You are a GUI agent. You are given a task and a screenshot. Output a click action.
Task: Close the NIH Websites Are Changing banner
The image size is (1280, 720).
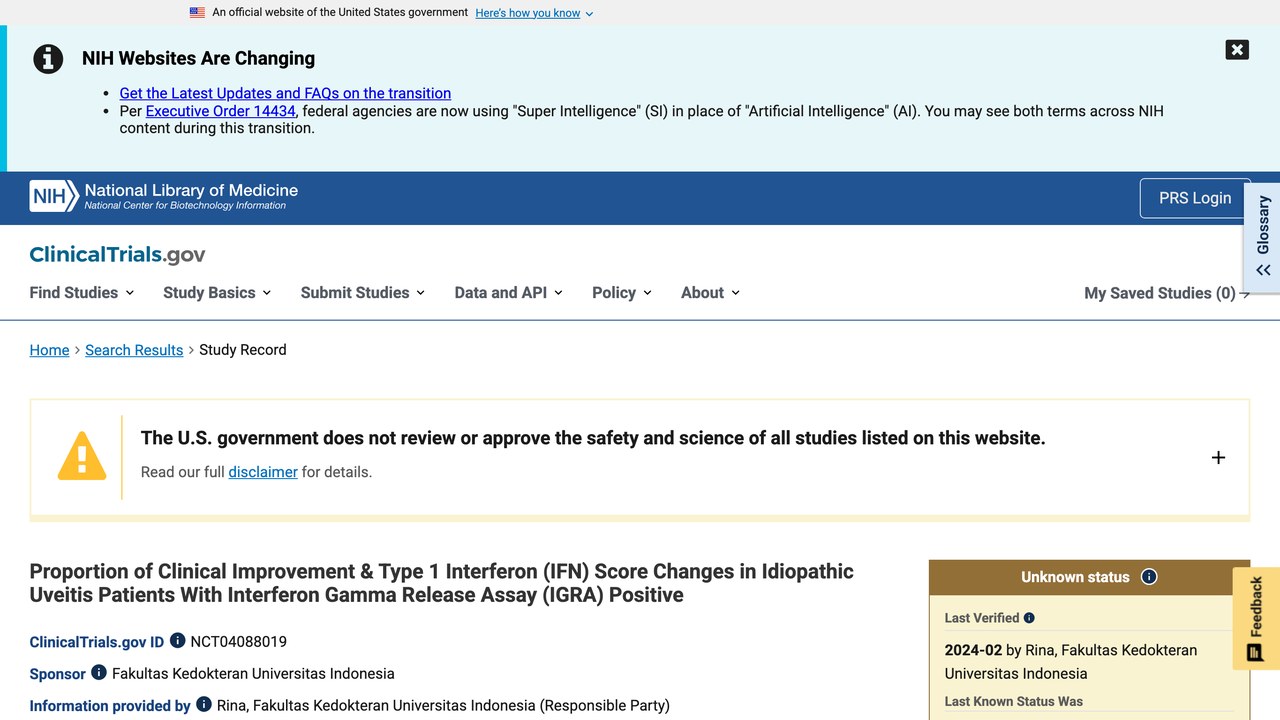coord(1237,50)
